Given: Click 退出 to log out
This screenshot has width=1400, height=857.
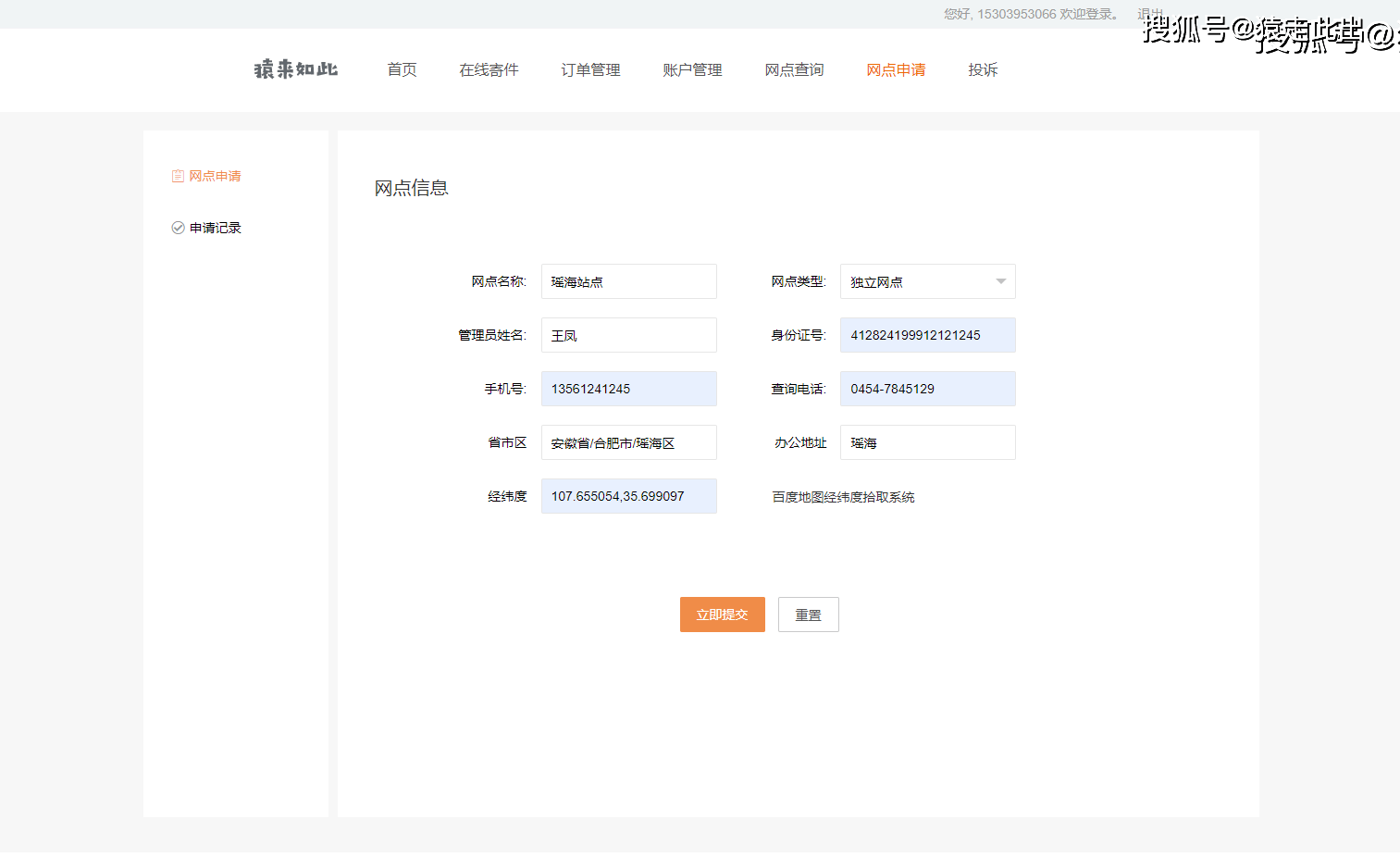Looking at the screenshot, I should (1148, 13).
